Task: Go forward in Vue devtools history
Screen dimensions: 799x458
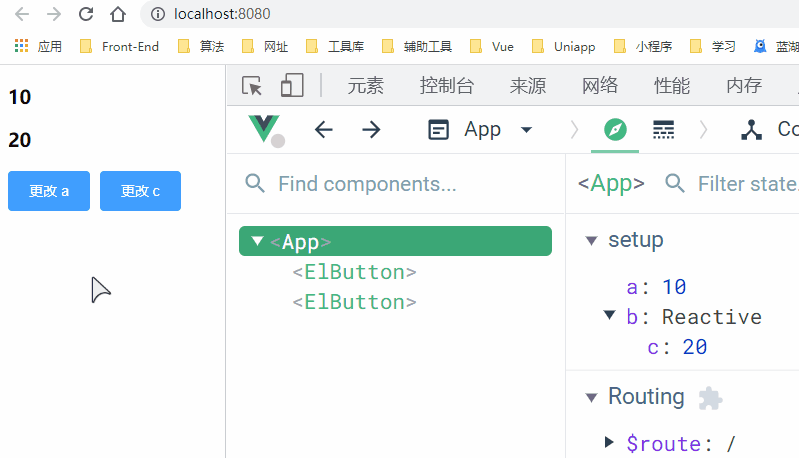Action: [371, 129]
